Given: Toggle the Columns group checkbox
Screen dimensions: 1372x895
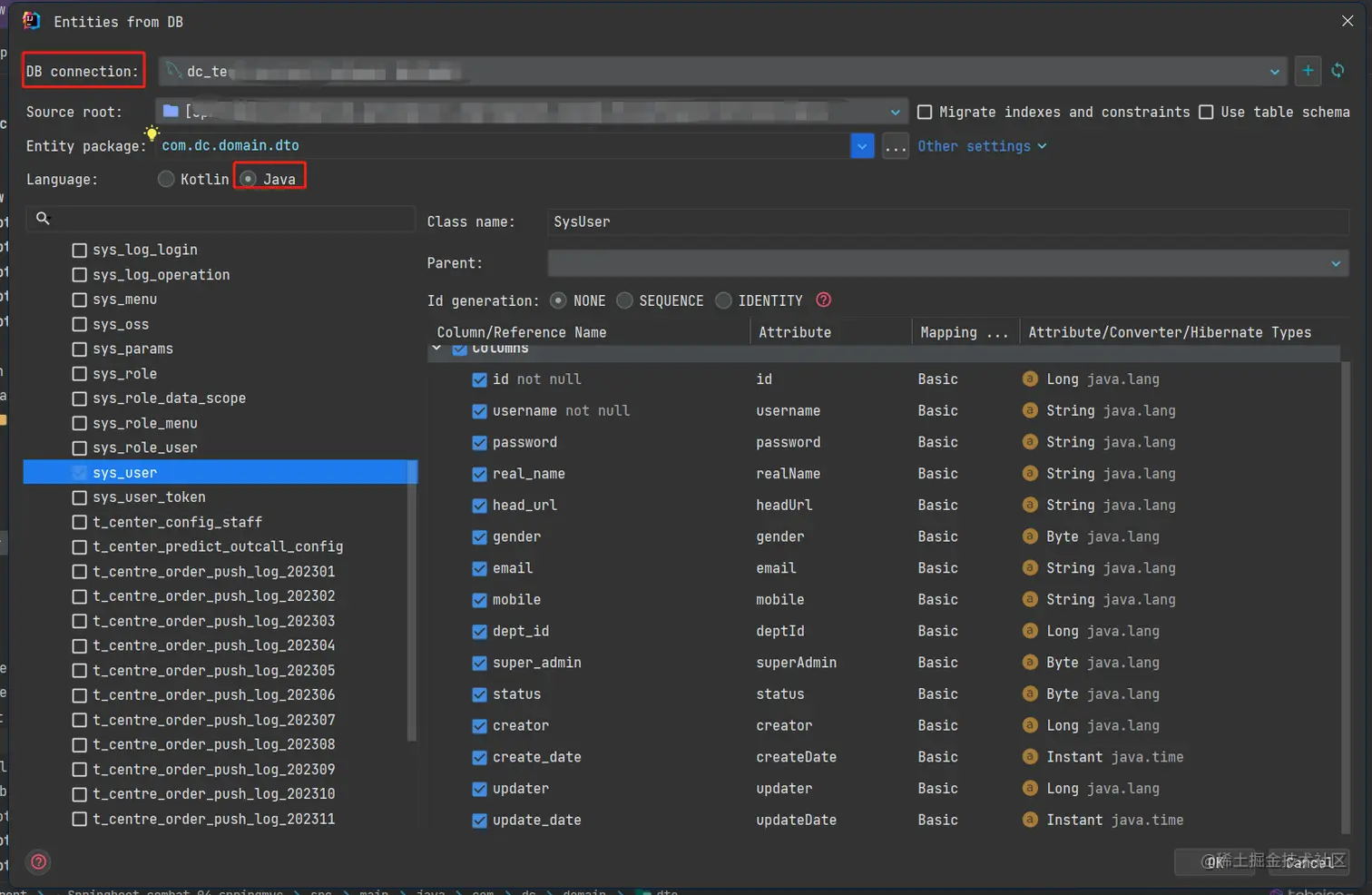Looking at the screenshot, I should tap(459, 349).
